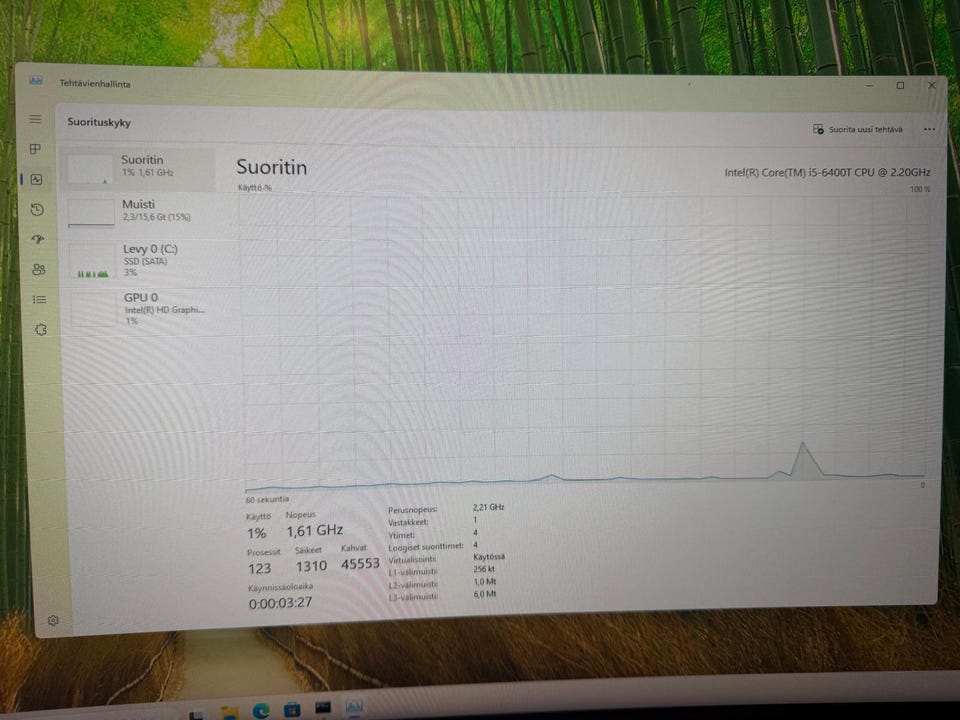Select the Levy 0 (C:) entry
Screen dimensions: 960x720
[x=142, y=260]
